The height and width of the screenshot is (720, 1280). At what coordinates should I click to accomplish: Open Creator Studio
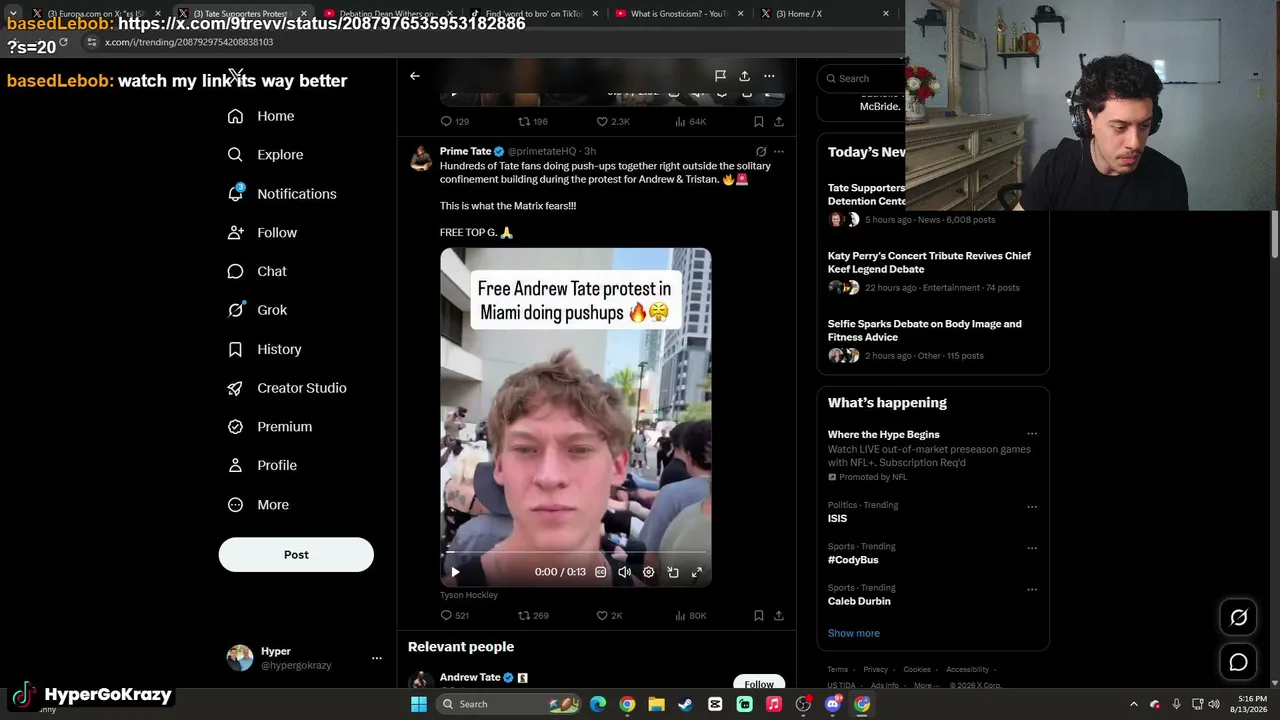[x=287, y=388]
